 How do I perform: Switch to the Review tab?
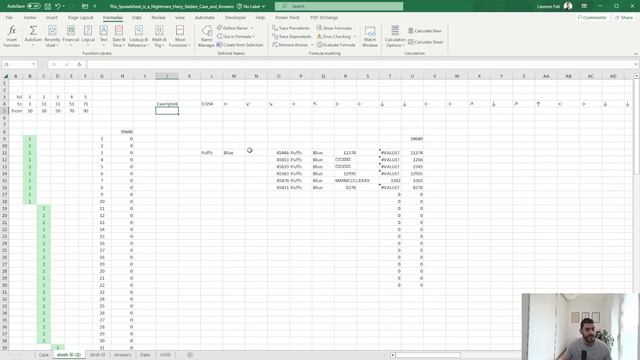coord(158,18)
